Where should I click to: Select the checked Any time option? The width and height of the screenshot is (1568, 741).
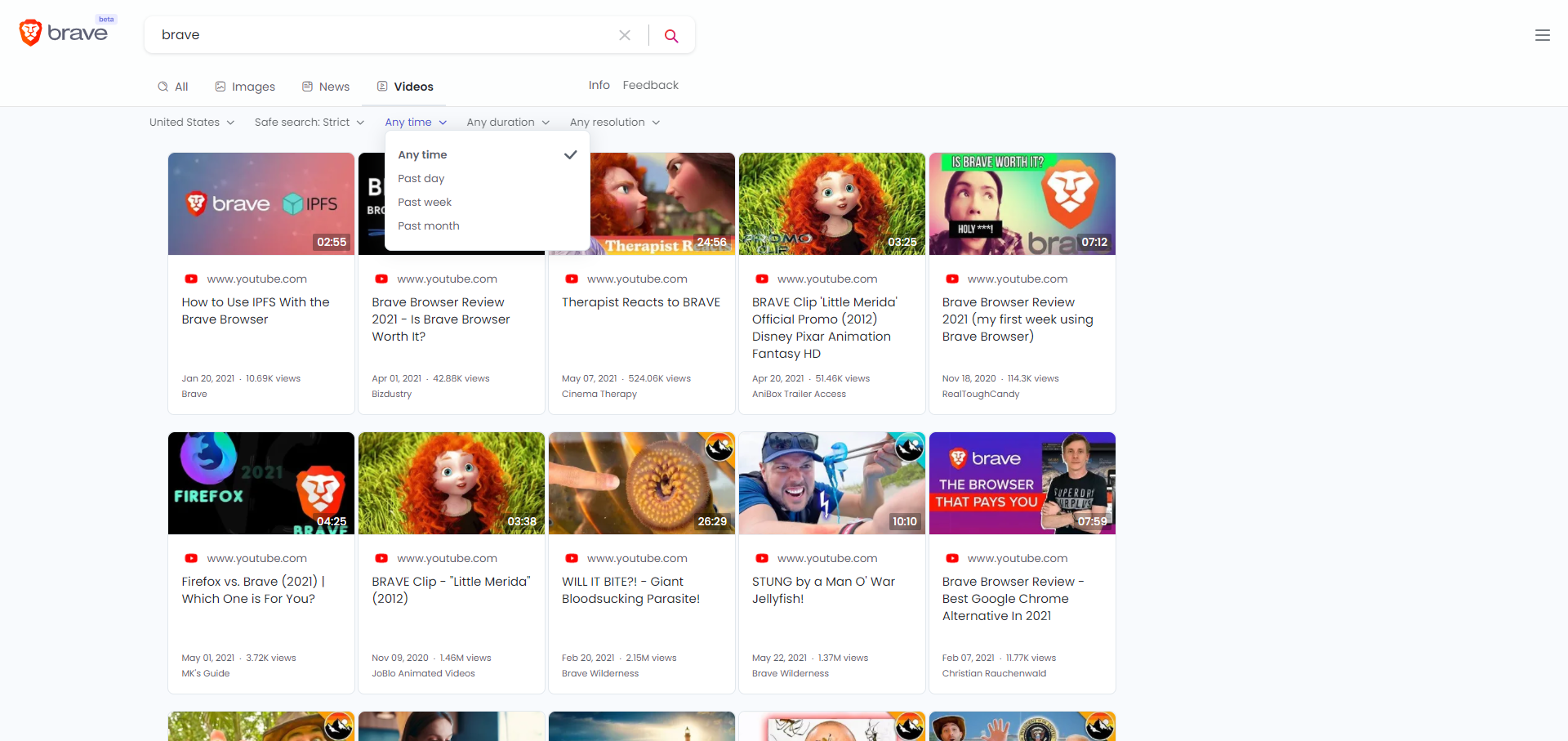488,154
